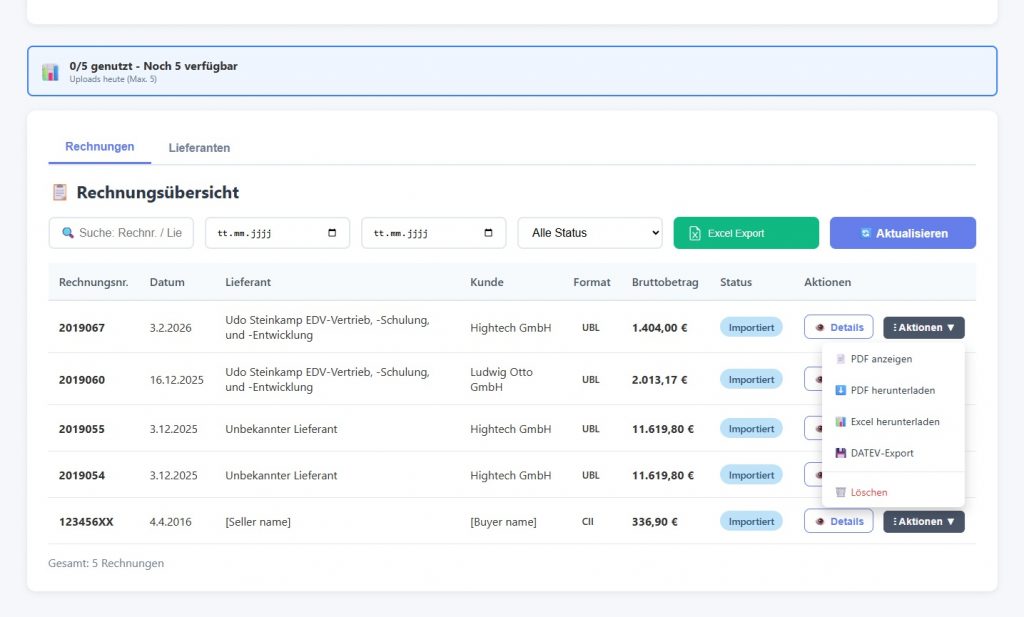Click the blue PDF herunterladen download icon
Screen dimensions: 1024x617
840,390
